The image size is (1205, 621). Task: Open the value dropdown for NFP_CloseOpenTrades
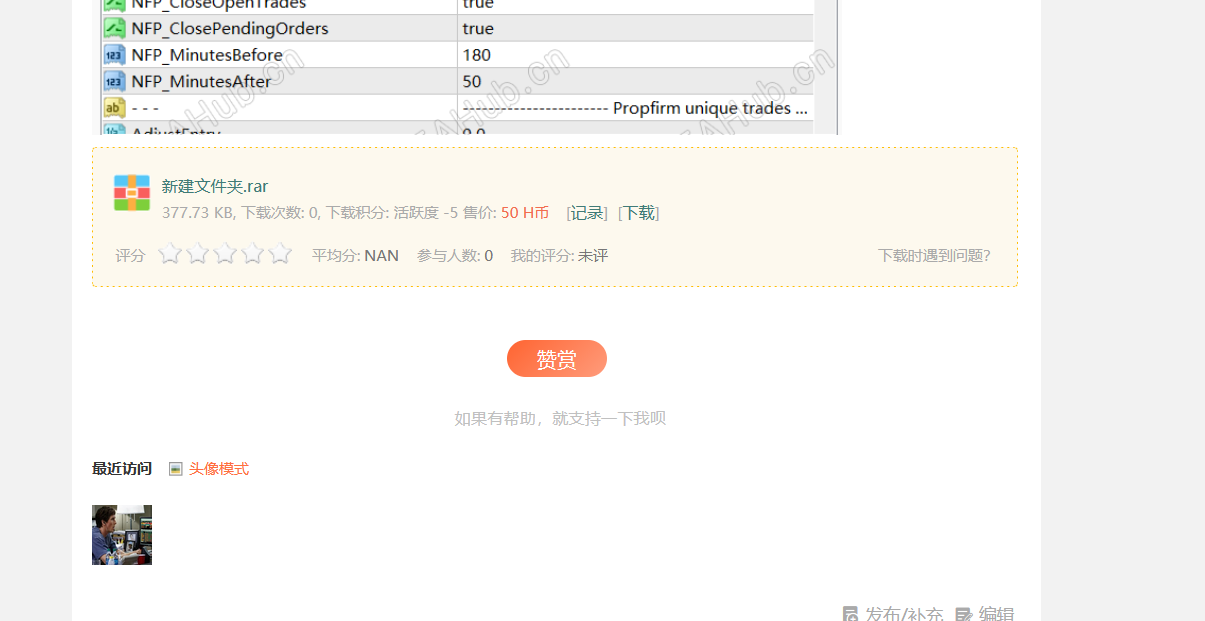[x=477, y=6]
